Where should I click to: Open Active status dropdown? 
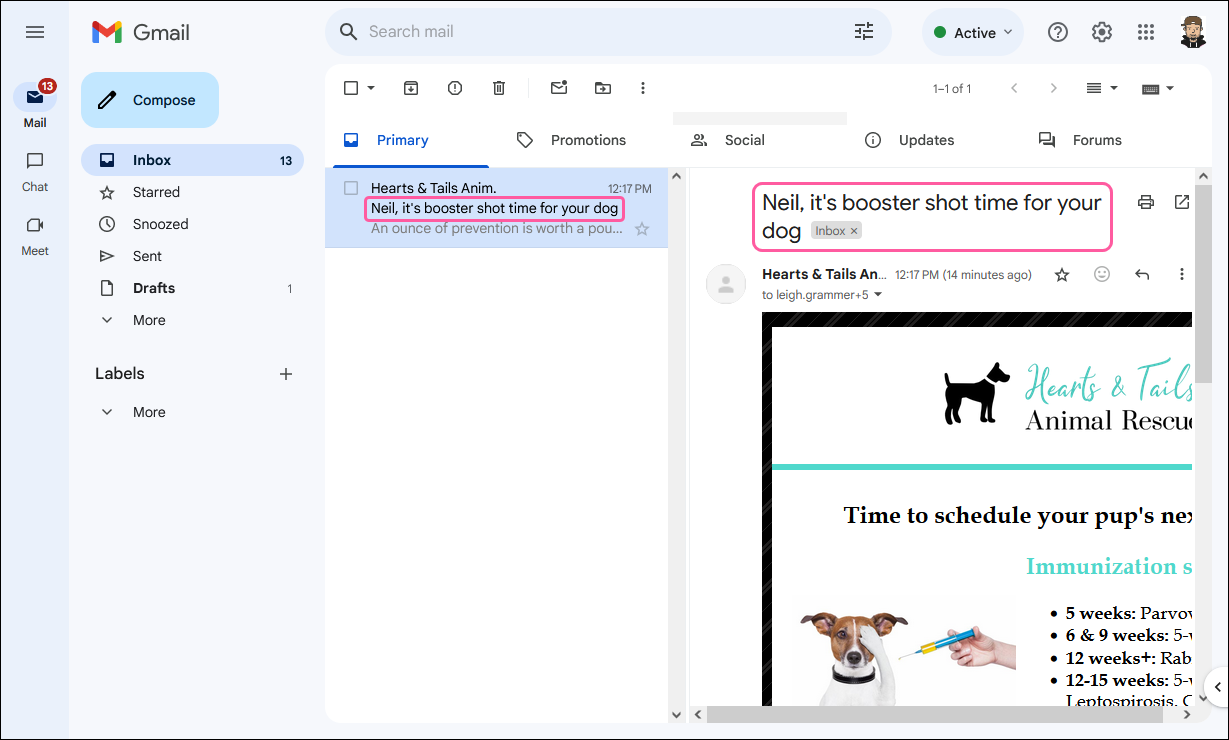[x=973, y=32]
